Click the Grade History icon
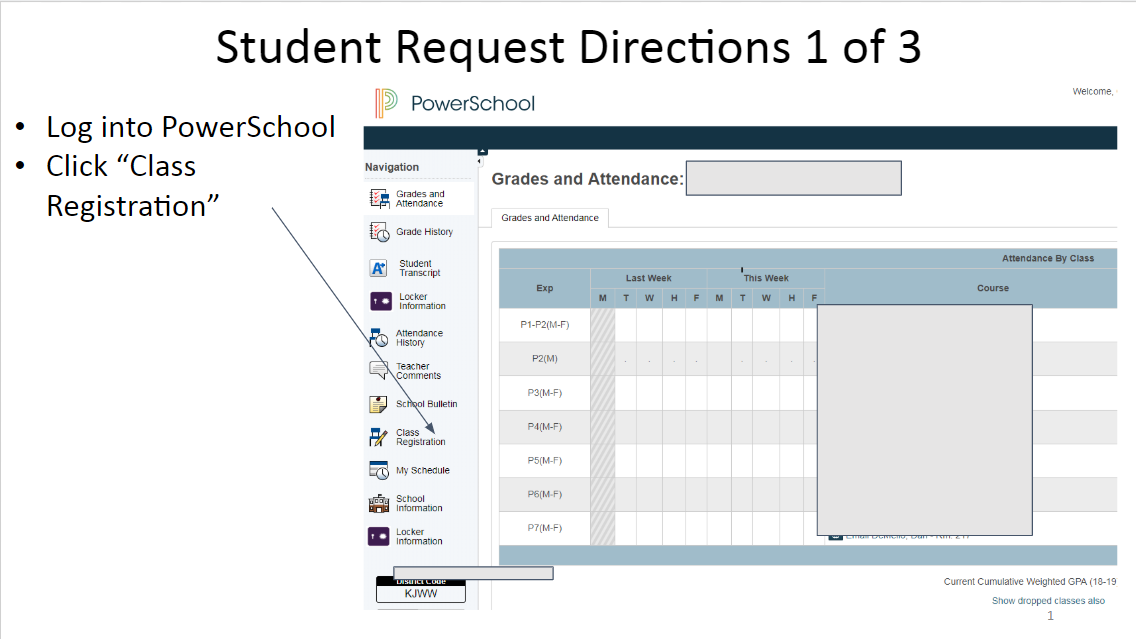The width and height of the screenshot is (1136, 639). (380, 232)
